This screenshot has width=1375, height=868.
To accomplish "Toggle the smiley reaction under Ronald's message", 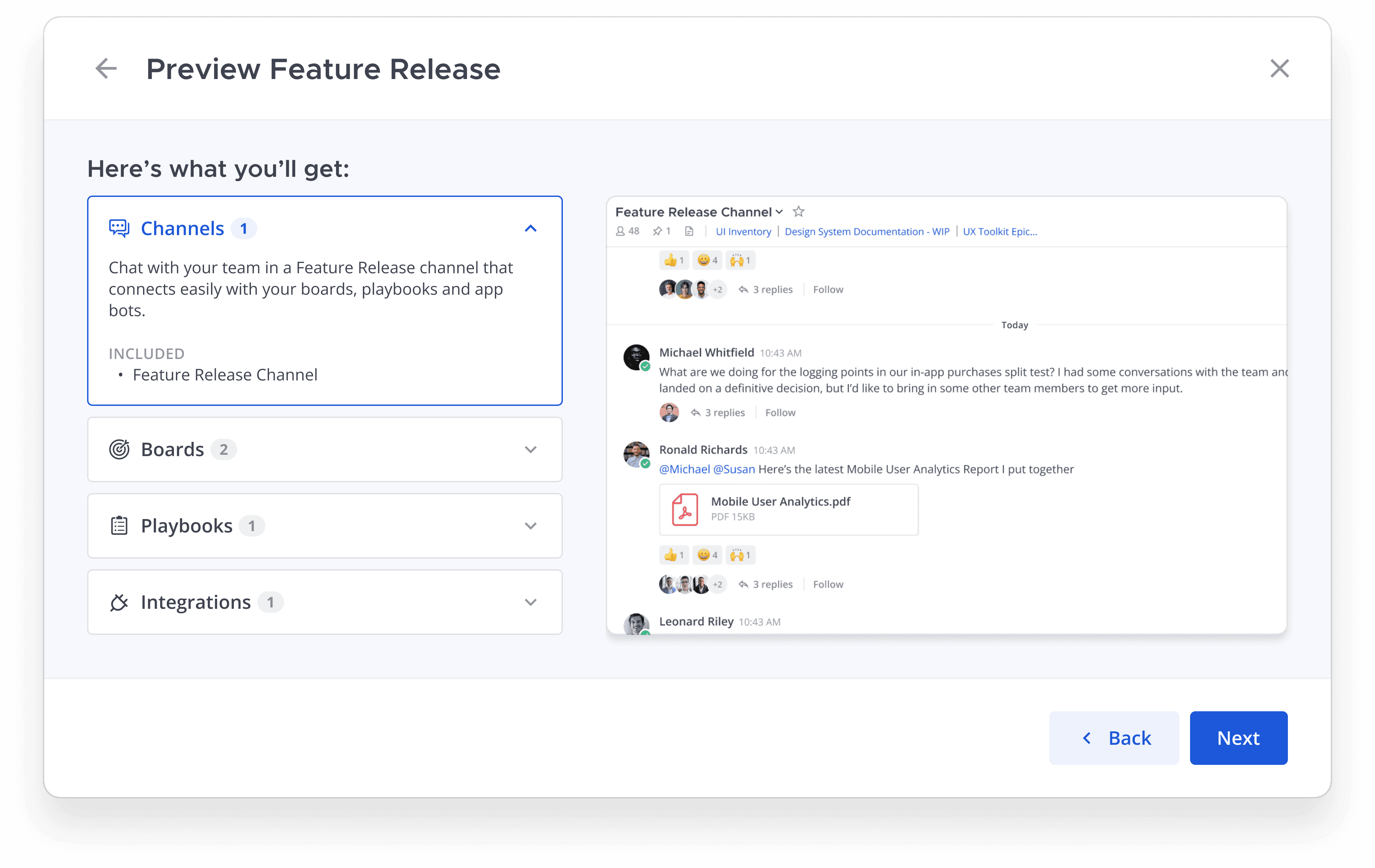I will pos(707,555).
